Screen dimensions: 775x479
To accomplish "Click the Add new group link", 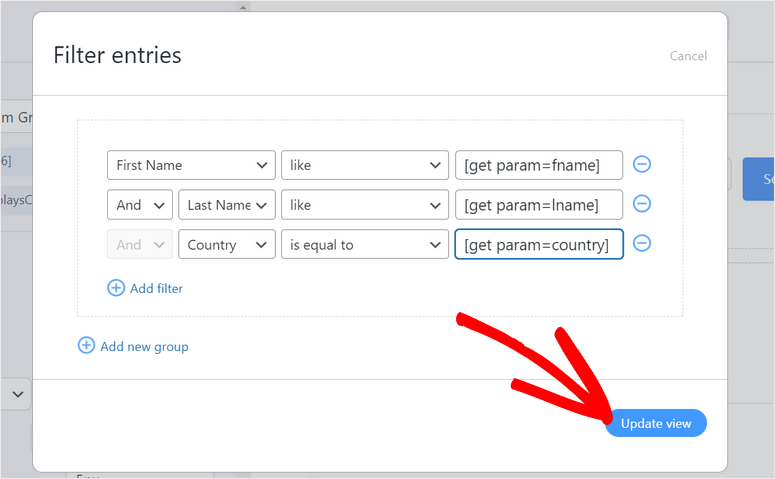I will click(144, 347).
